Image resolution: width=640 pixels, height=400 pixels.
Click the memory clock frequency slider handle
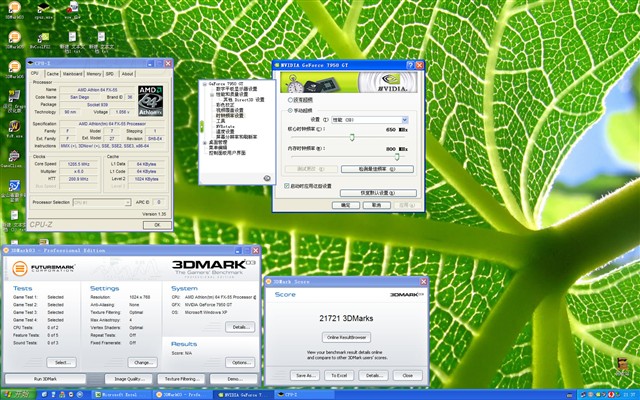397,157
